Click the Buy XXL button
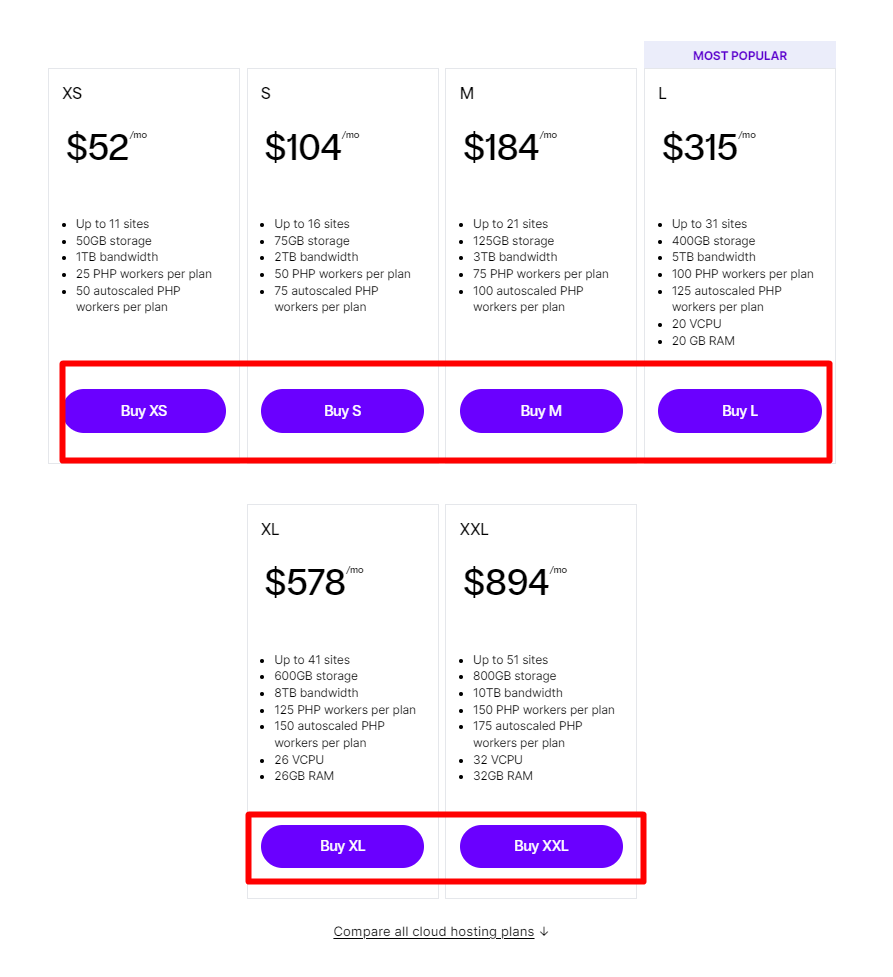 541,846
